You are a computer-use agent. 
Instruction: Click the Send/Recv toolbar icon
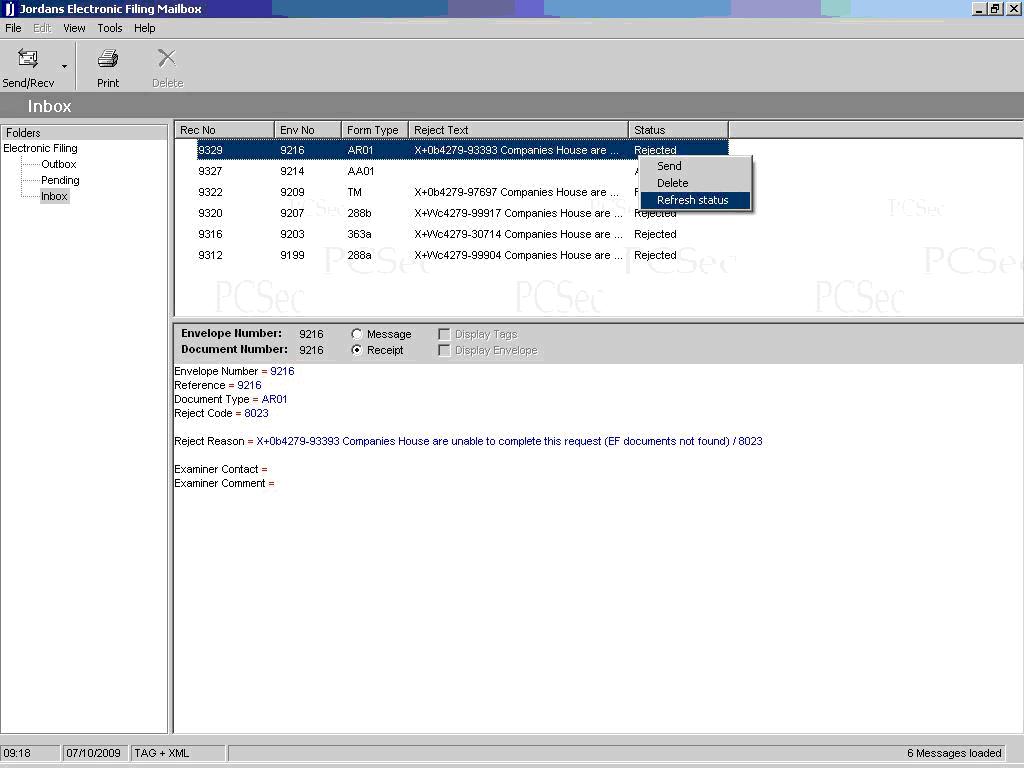tap(28, 60)
